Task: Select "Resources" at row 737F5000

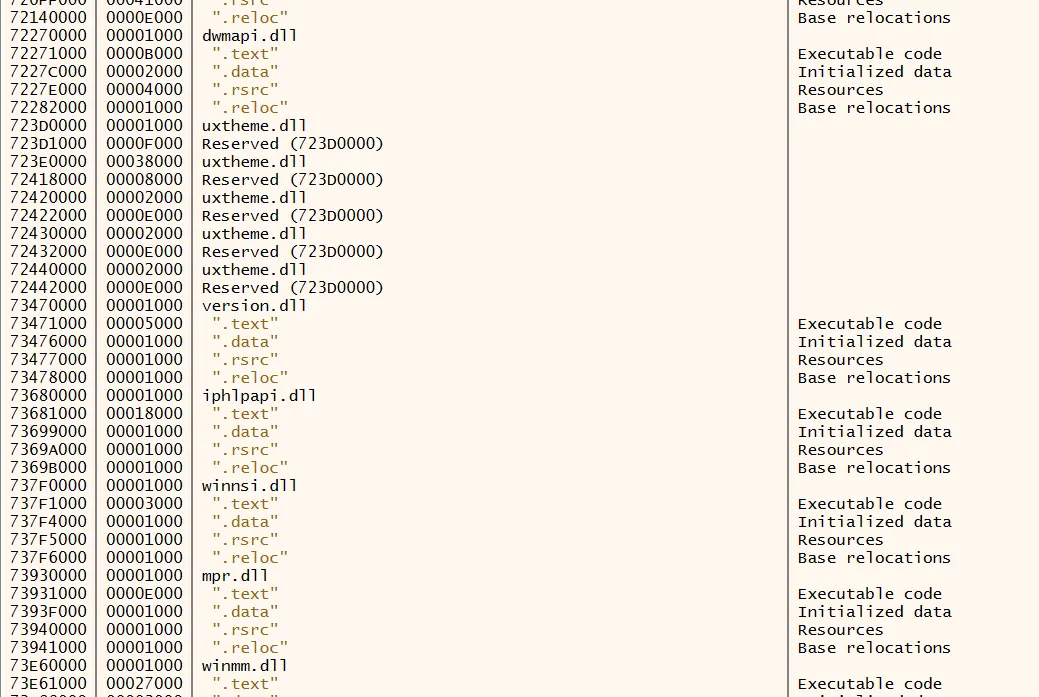Action: point(840,539)
